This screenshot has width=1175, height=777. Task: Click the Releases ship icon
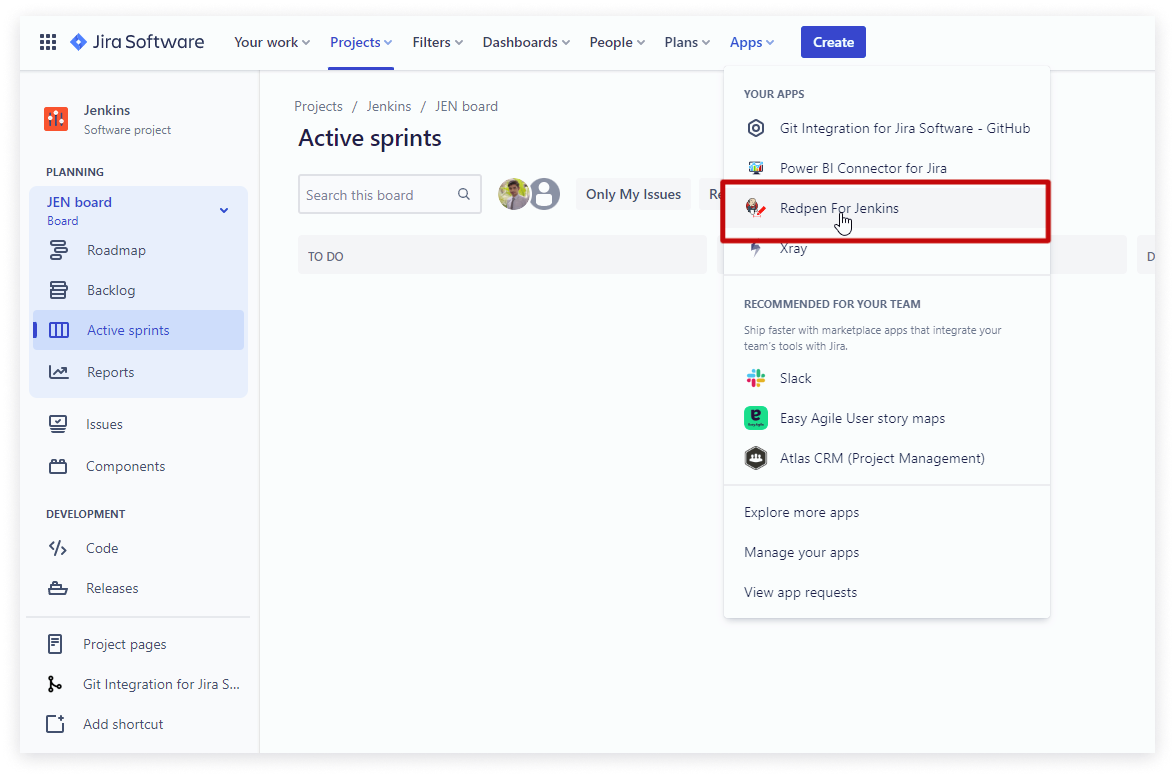pos(58,588)
